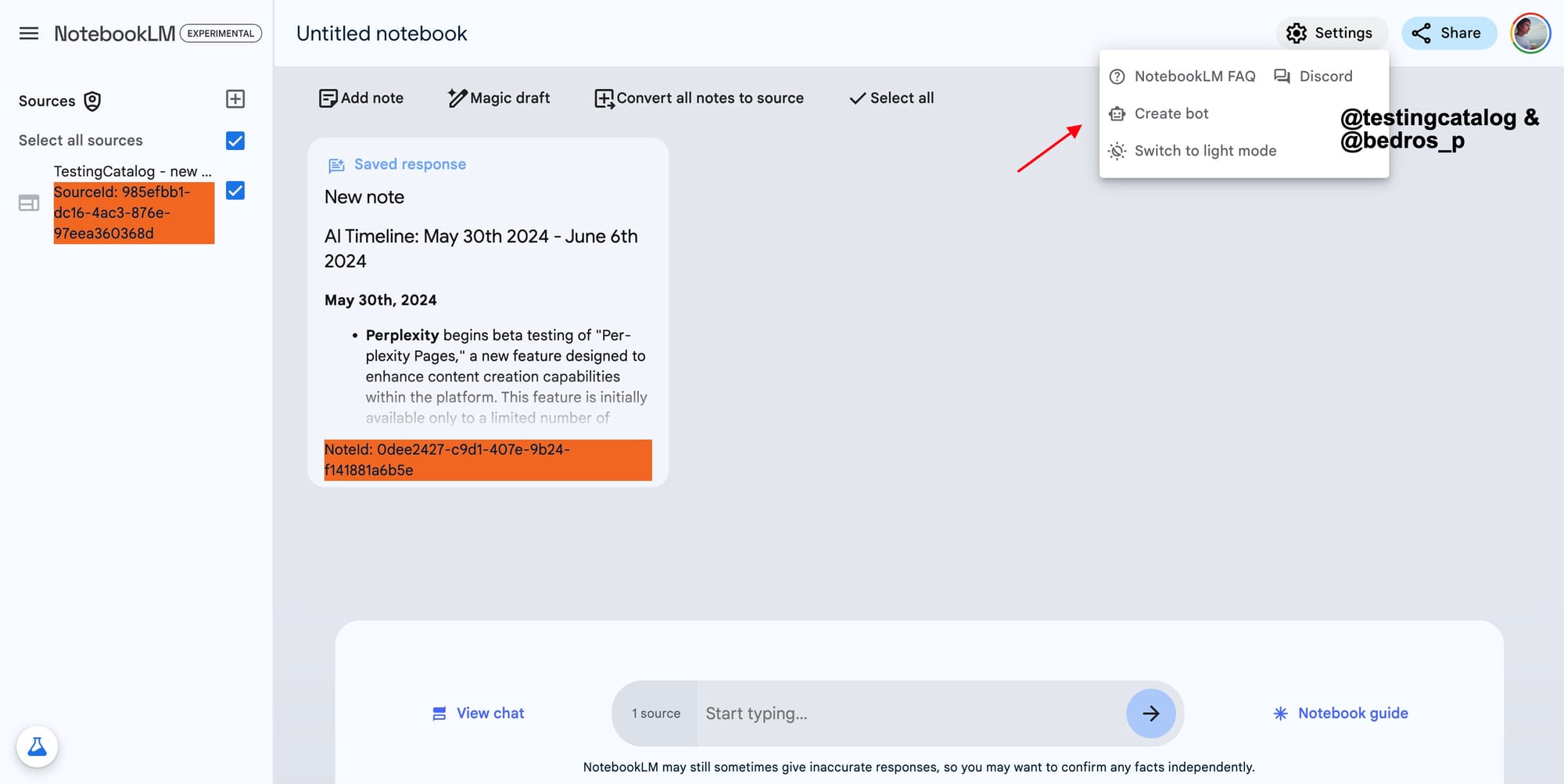The image size is (1564, 784).
Task: Open the Settings menu
Action: 1331,33
